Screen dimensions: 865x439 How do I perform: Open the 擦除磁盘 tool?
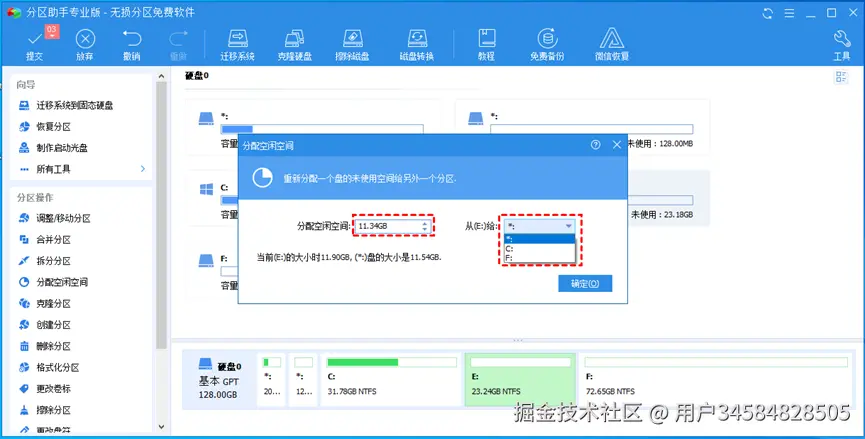pos(352,44)
